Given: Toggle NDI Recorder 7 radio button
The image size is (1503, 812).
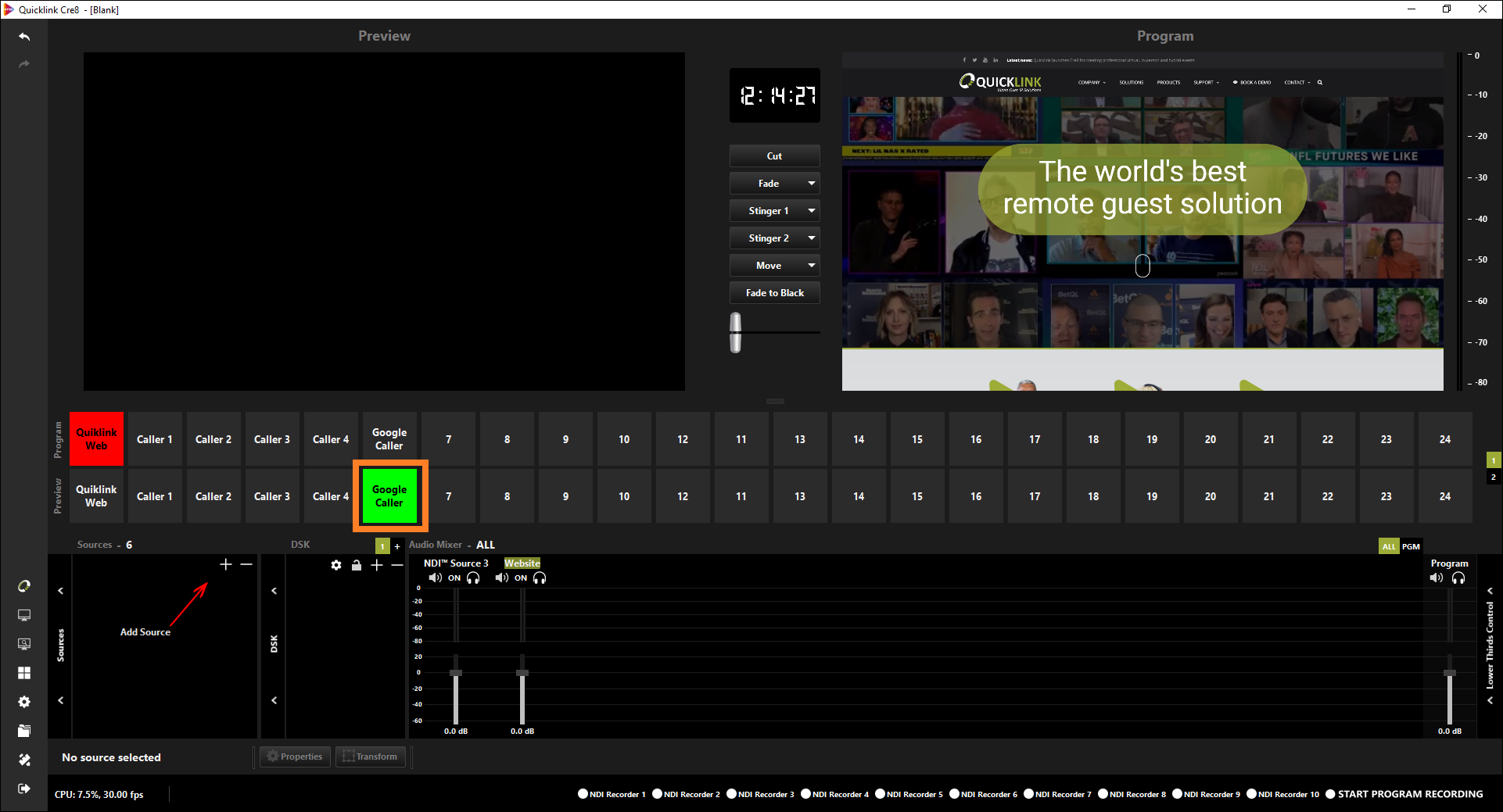Looking at the screenshot, I should (x=1028, y=794).
